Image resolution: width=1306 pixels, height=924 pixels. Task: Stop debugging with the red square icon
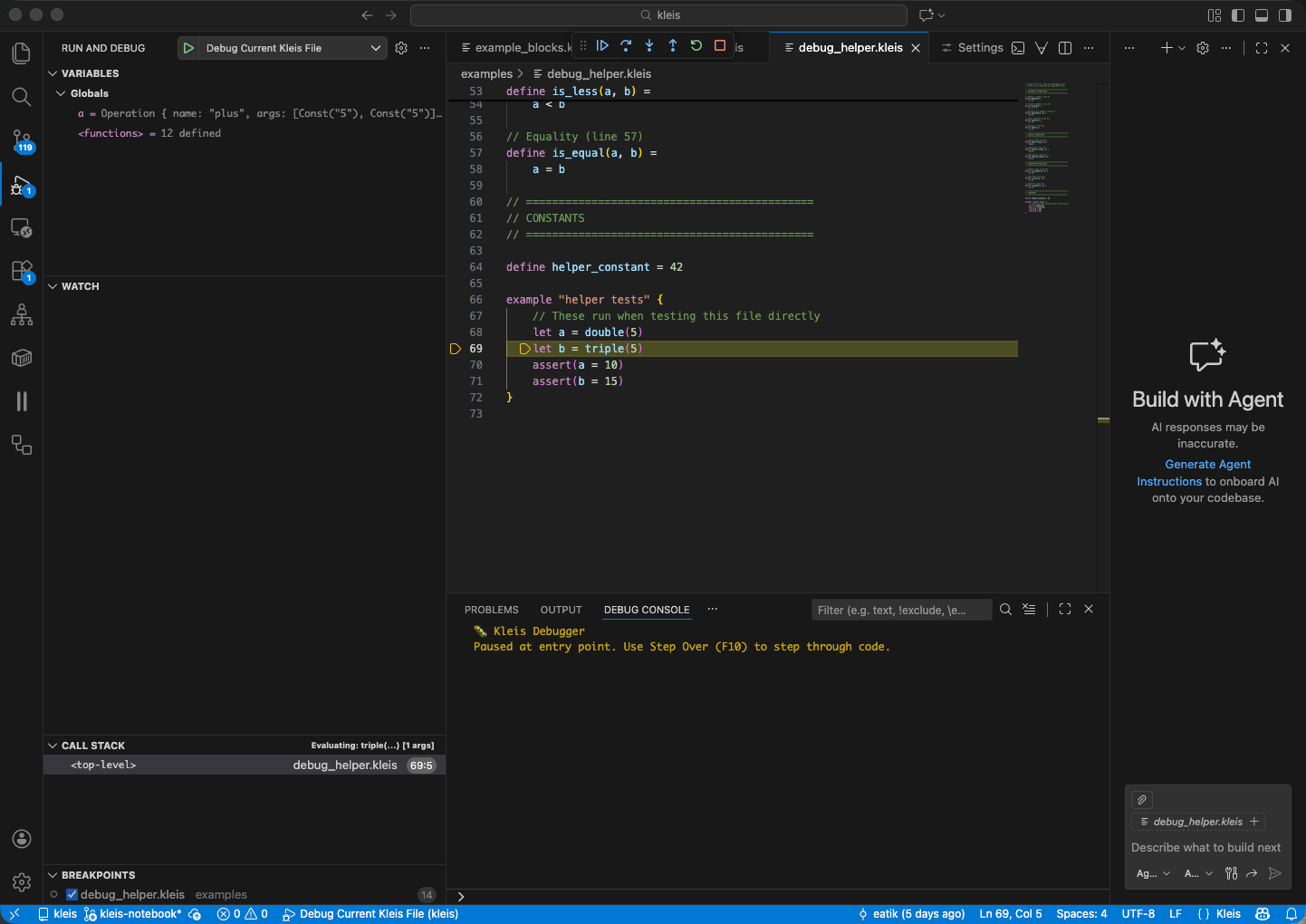coord(719,43)
